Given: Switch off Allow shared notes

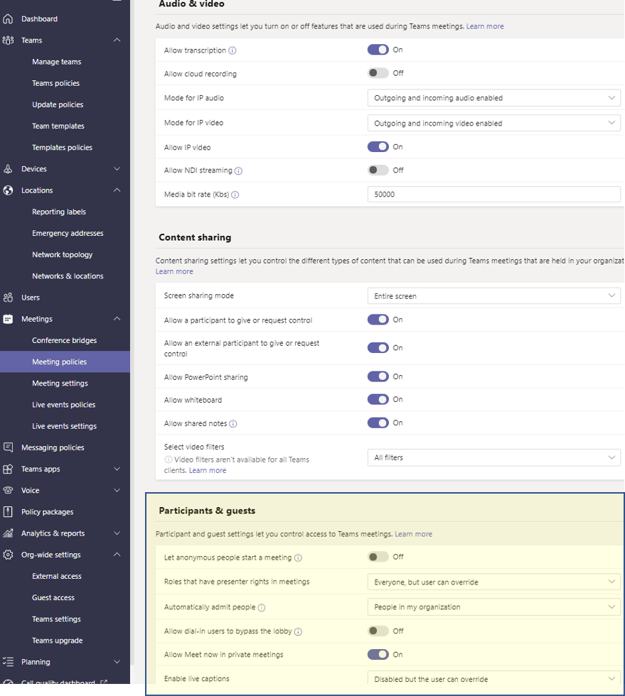Looking at the screenshot, I should (378, 423).
